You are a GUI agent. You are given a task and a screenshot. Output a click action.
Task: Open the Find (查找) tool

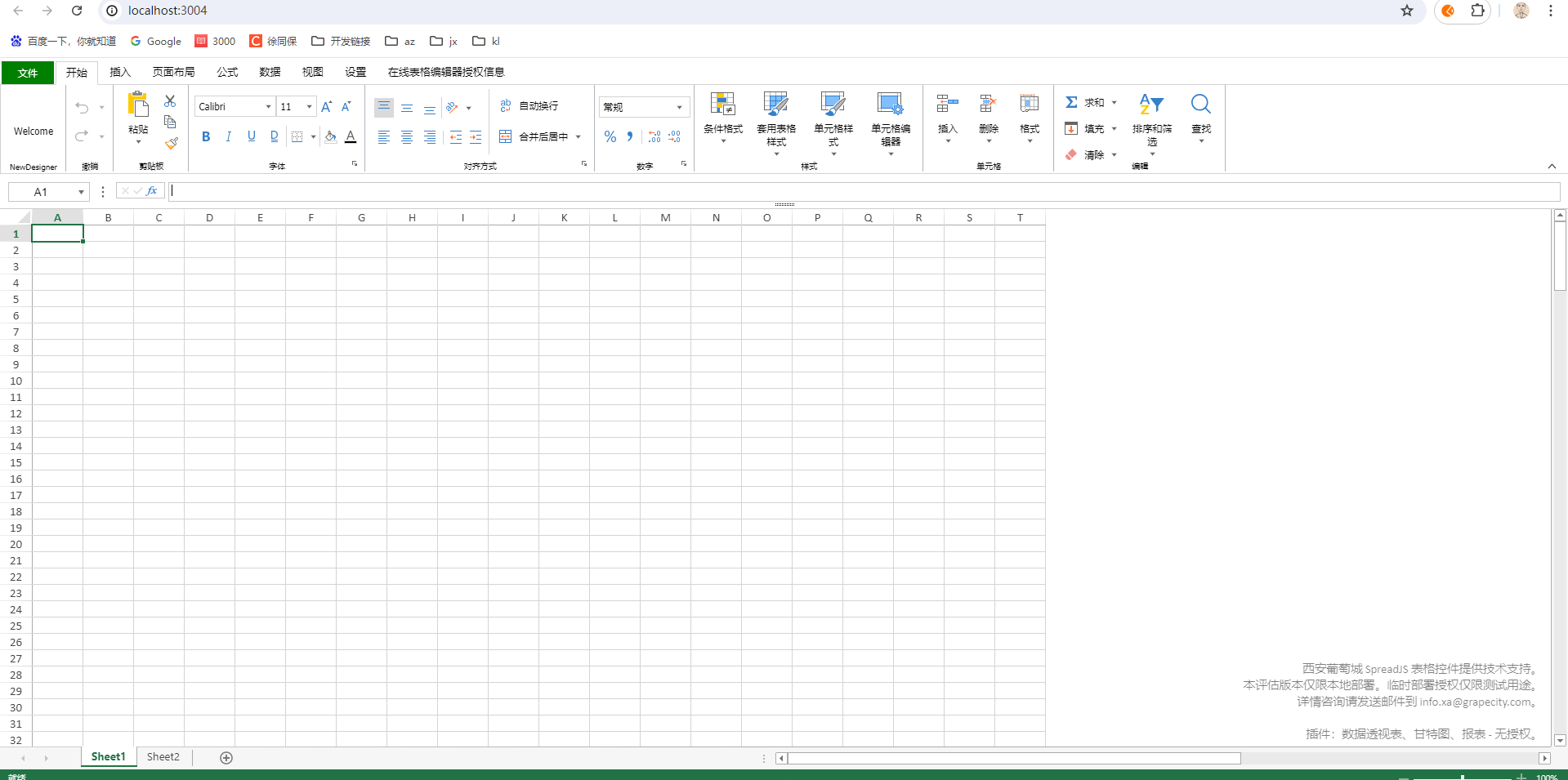[x=1199, y=114]
